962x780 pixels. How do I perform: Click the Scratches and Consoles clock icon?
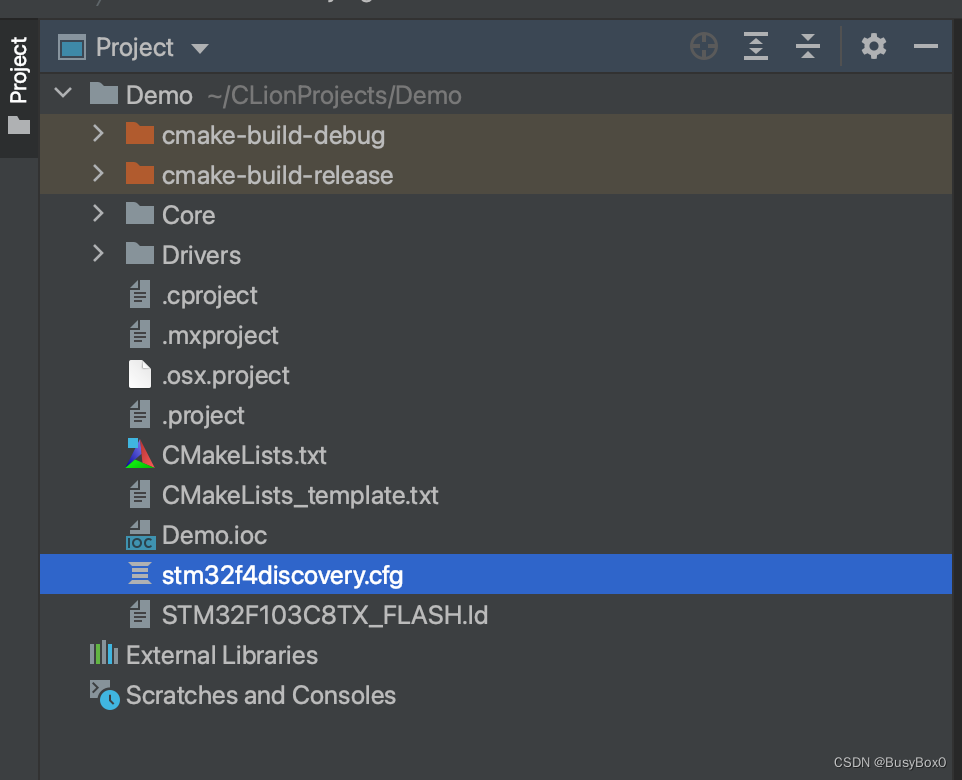[105, 695]
